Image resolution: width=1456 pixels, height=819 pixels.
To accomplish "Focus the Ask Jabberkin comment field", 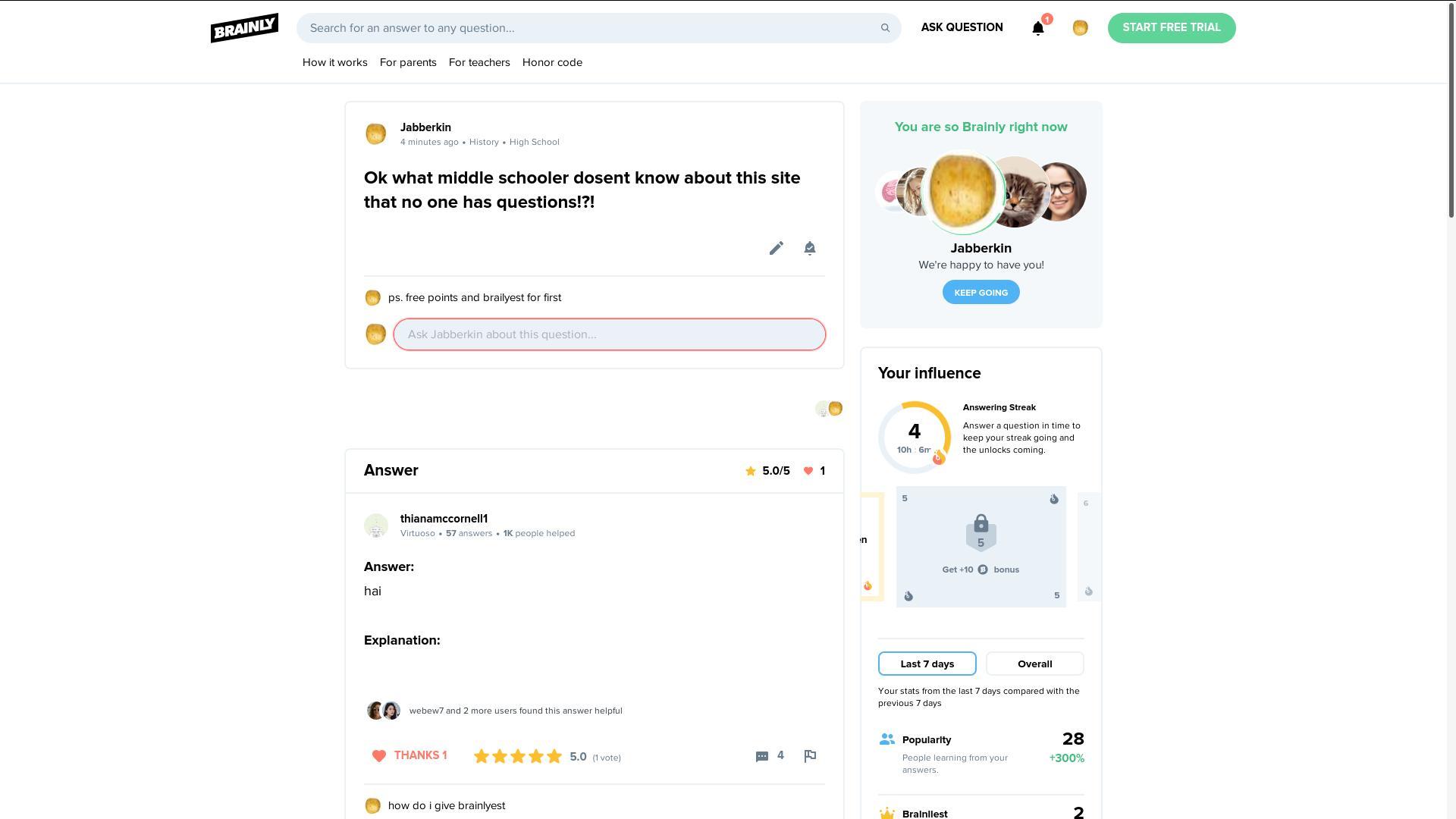I will tap(609, 334).
